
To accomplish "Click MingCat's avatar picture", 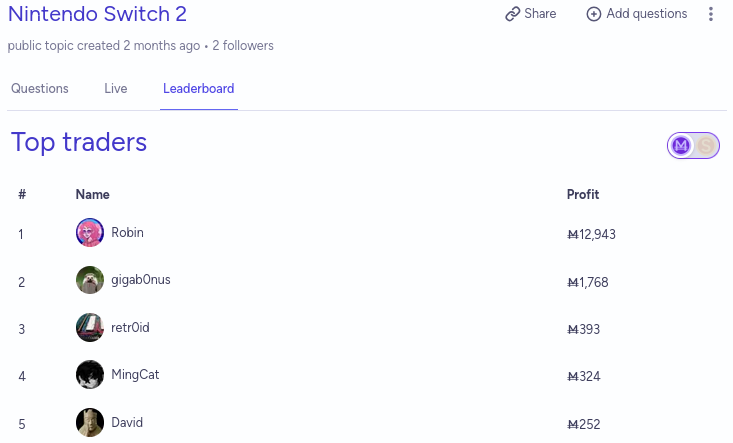I will (x=90, y=375).
